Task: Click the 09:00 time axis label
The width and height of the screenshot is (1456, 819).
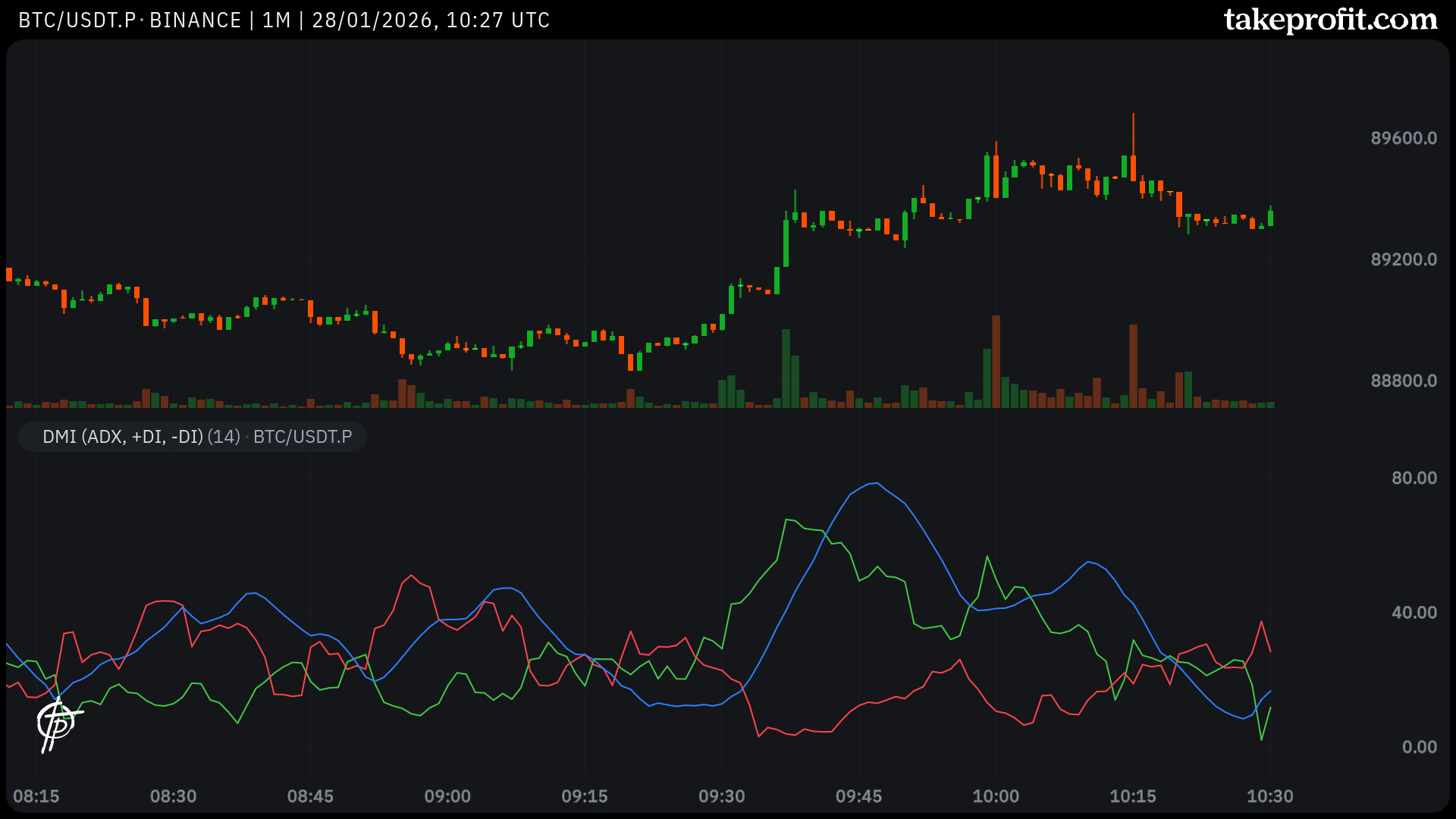Action: click(447, 796)
